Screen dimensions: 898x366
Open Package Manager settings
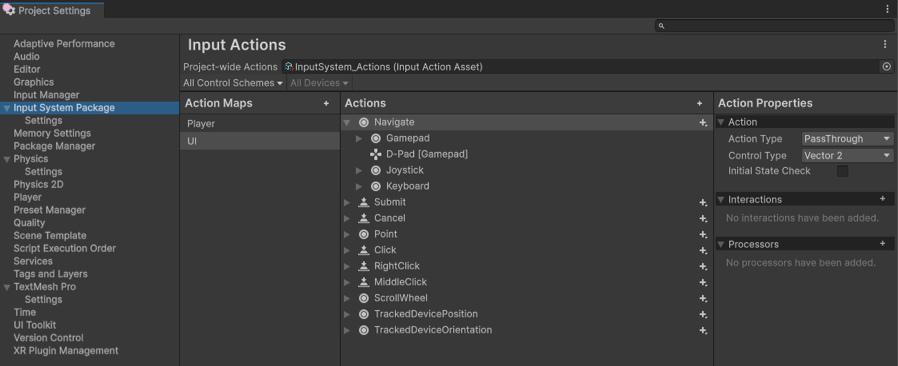click(54, 146)
